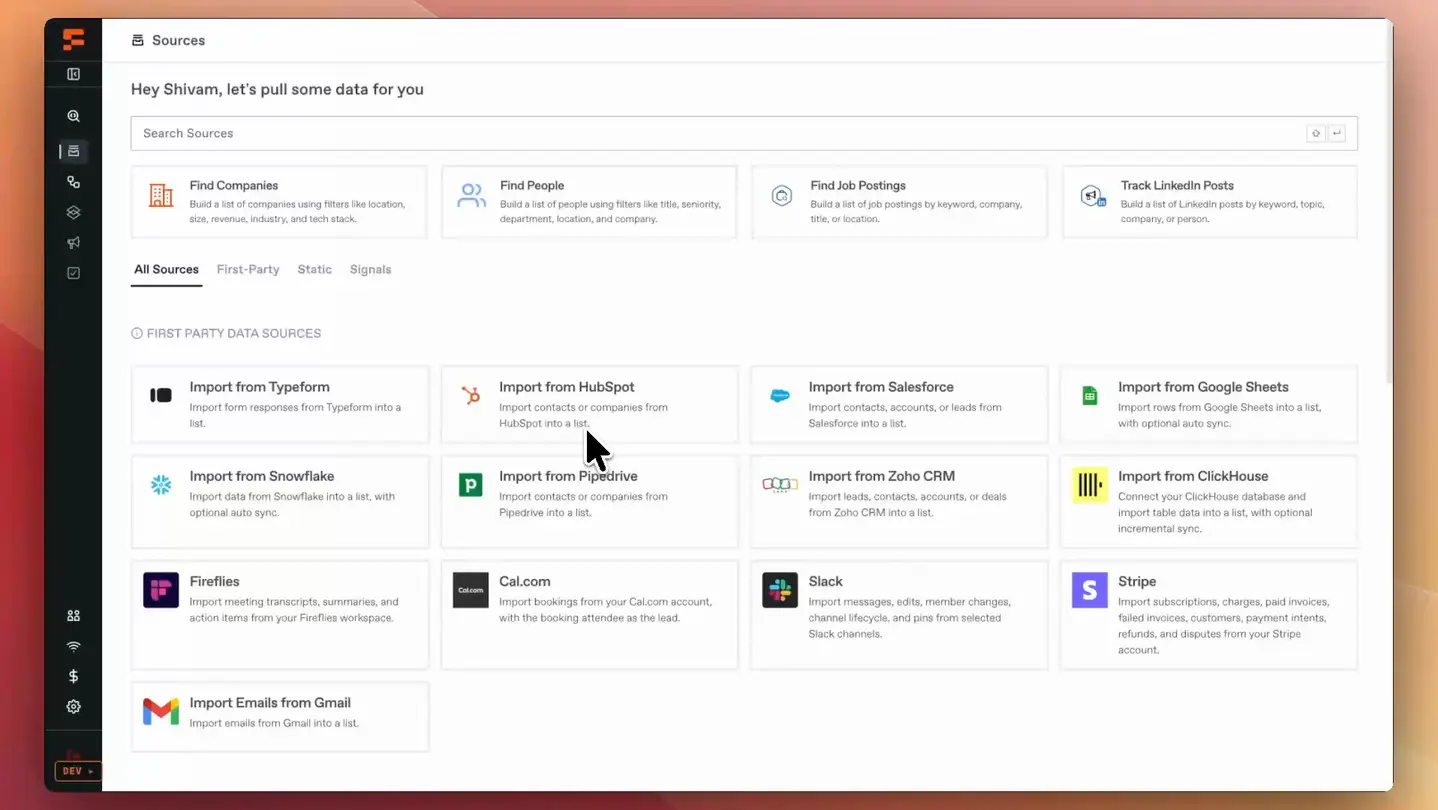Switch to the First-Party tab
Image resolution: width=1438 pixels, height=810 pixels.
[x=248, y=270]
